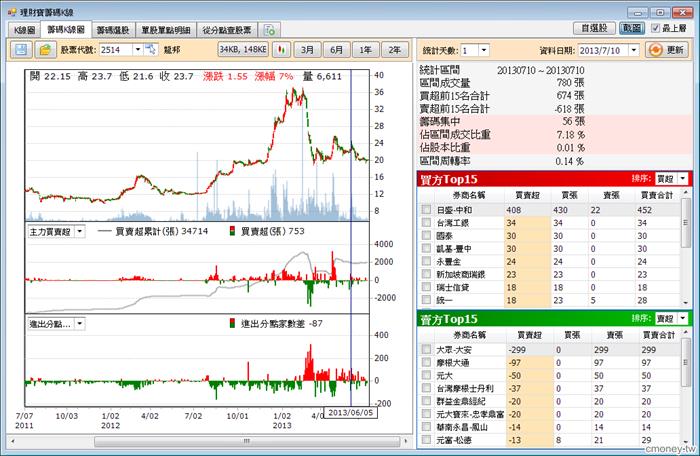
Task: Select the 瑞士信貸 buyer row name
Action: click(x=453, y=287)
